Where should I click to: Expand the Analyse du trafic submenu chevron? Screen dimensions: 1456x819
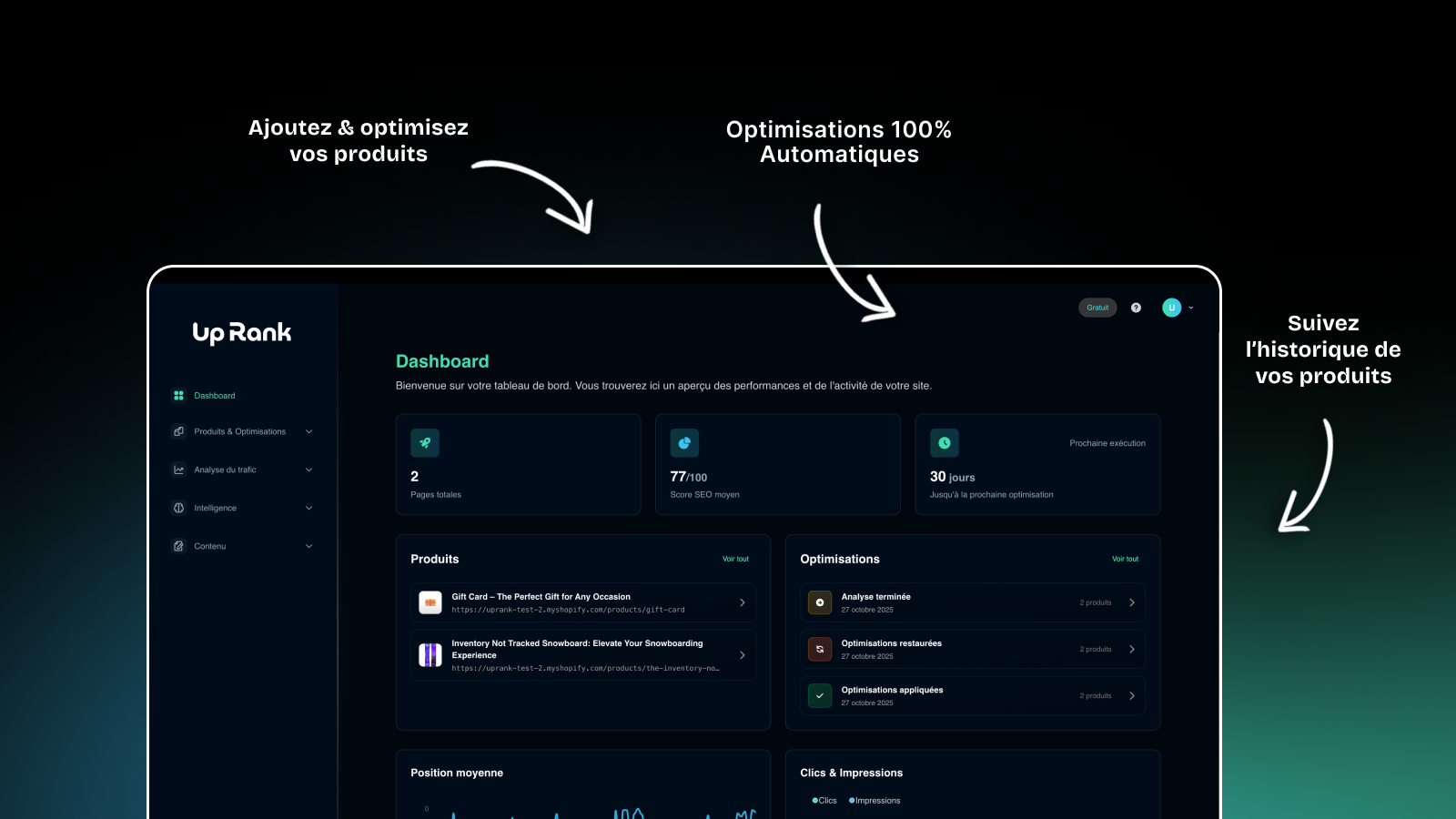coord(308,470)
